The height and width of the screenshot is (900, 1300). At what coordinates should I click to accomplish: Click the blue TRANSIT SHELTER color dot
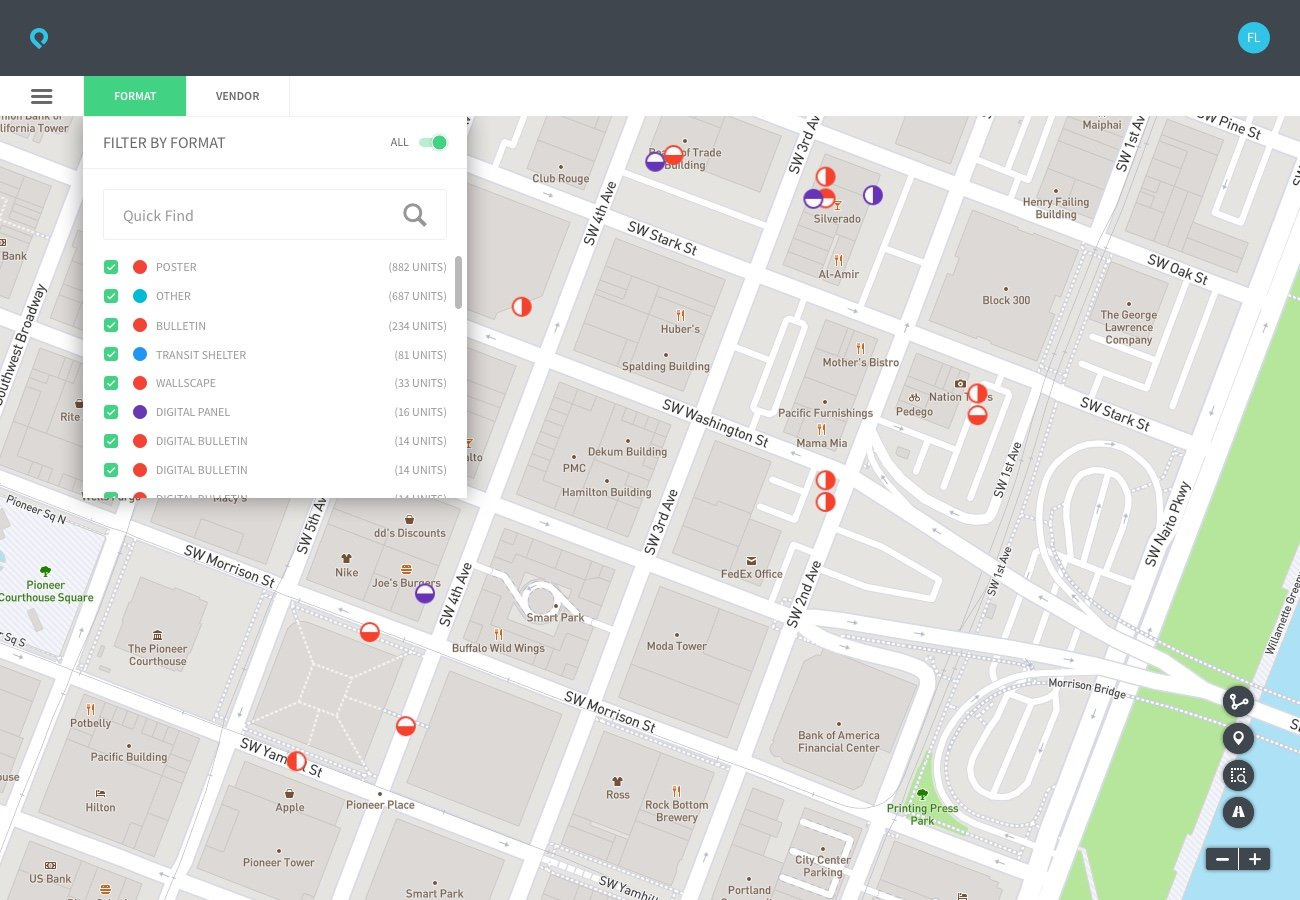[140, 355]
